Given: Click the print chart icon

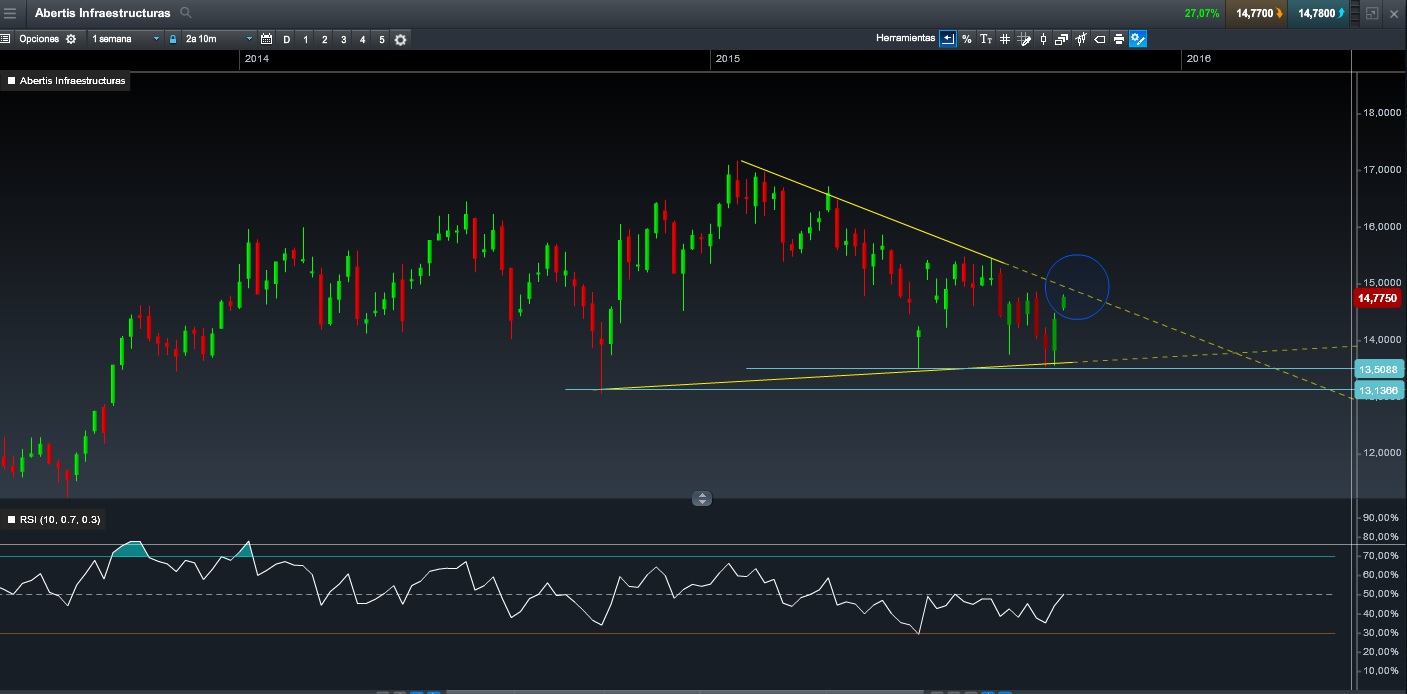Looking at the screenshot, I should (1118, 39).
